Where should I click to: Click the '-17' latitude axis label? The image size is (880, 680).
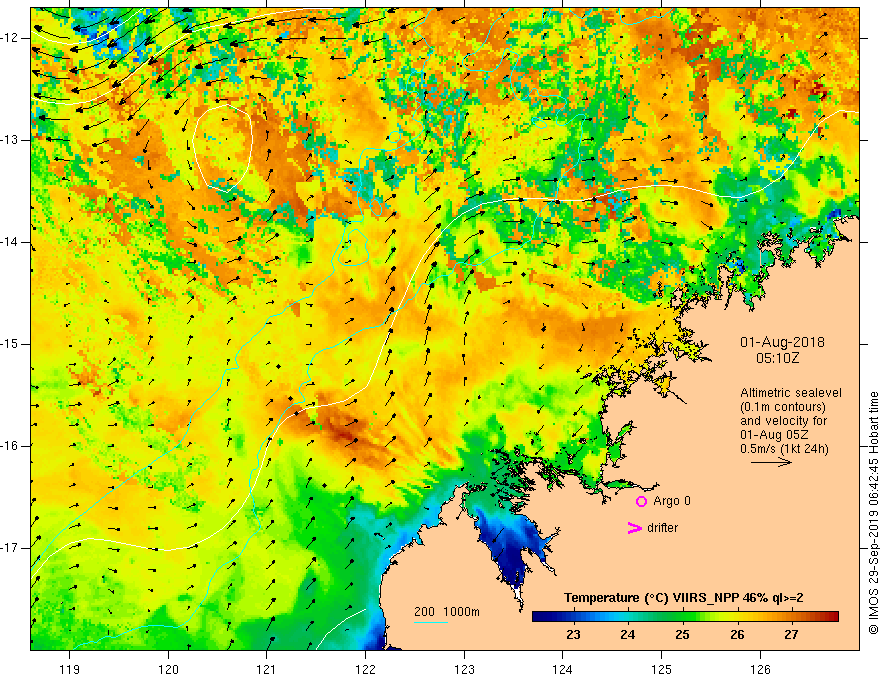[10, 548]
